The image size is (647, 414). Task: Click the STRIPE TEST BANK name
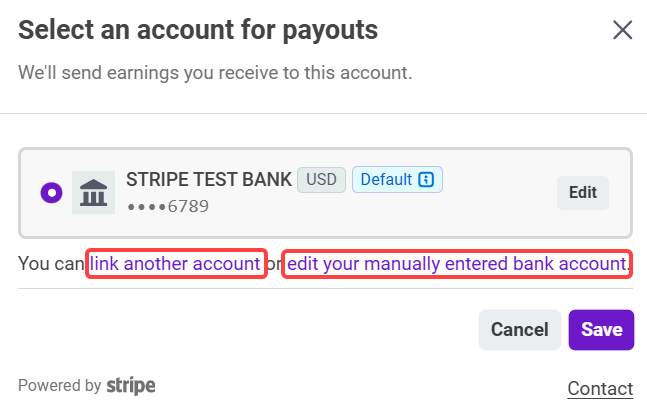(x=209, y=180)
